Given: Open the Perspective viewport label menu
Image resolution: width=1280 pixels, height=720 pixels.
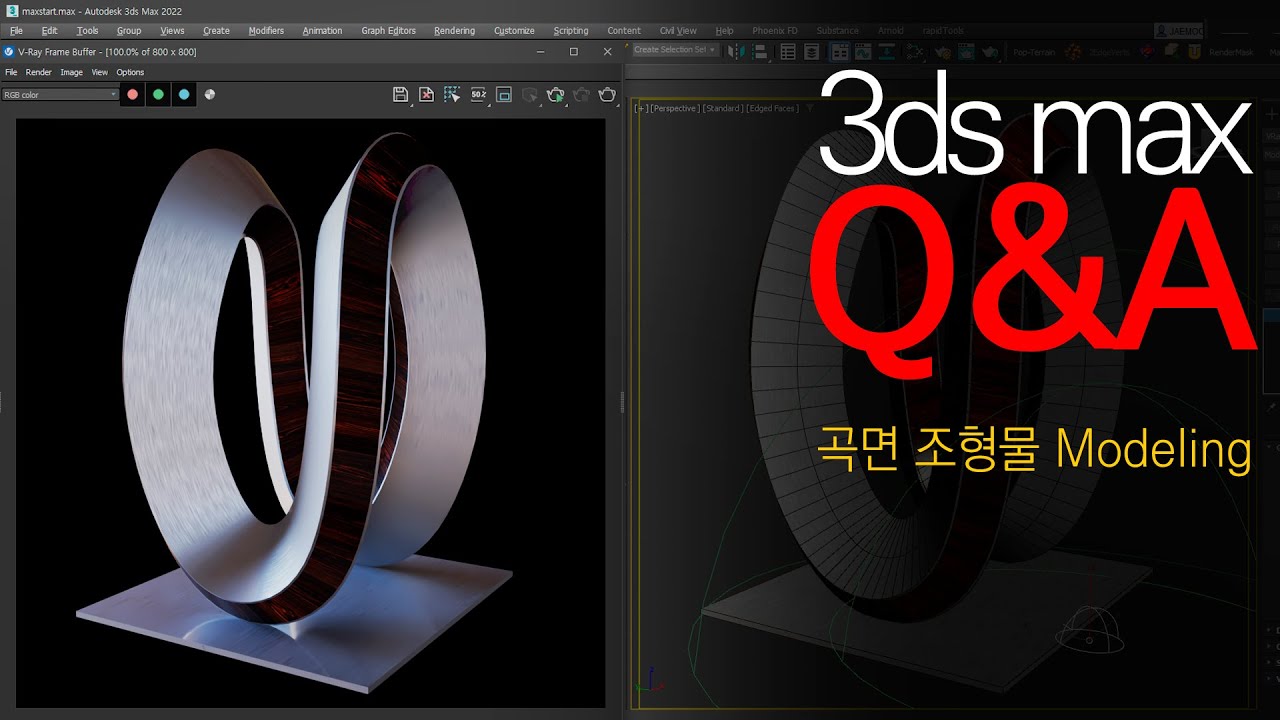Looking at the screenshot, I should pos(675,108).
